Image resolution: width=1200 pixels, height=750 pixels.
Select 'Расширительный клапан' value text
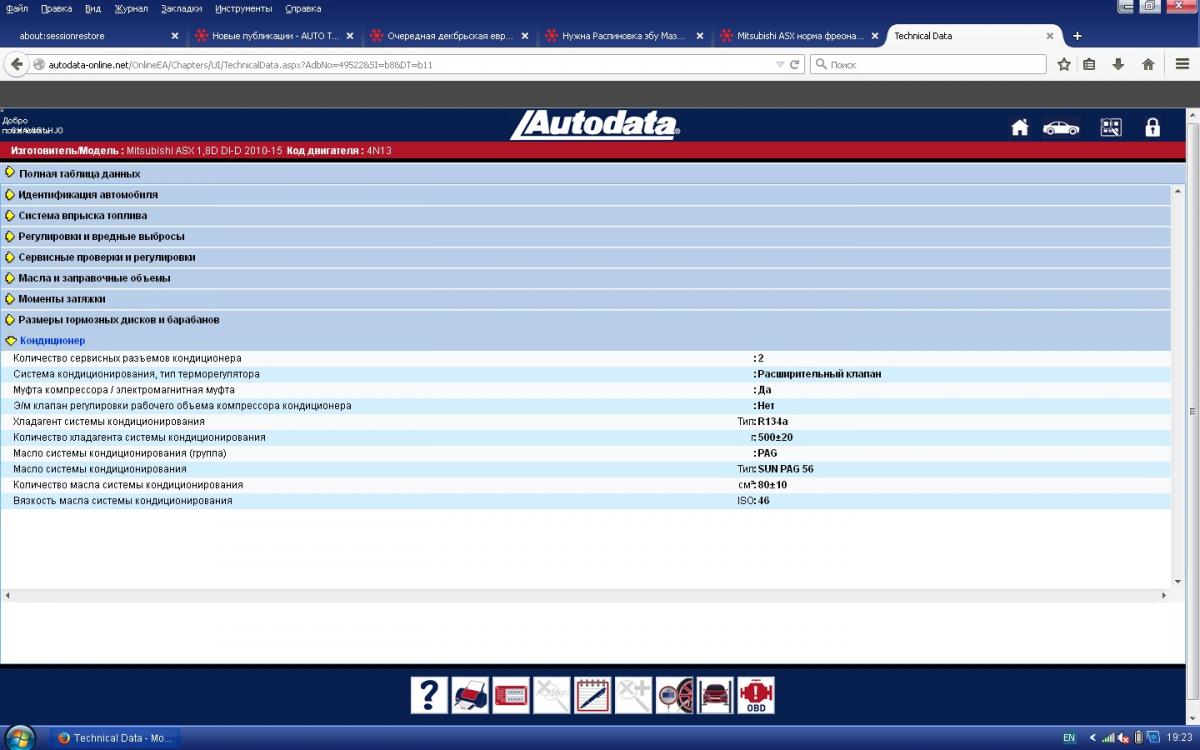point(819,374)
